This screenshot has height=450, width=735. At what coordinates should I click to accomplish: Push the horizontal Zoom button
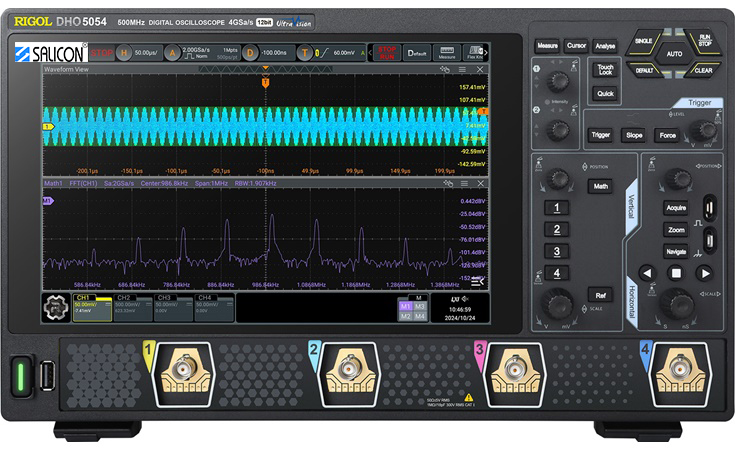pyautogui.click(x=675, y=230)
